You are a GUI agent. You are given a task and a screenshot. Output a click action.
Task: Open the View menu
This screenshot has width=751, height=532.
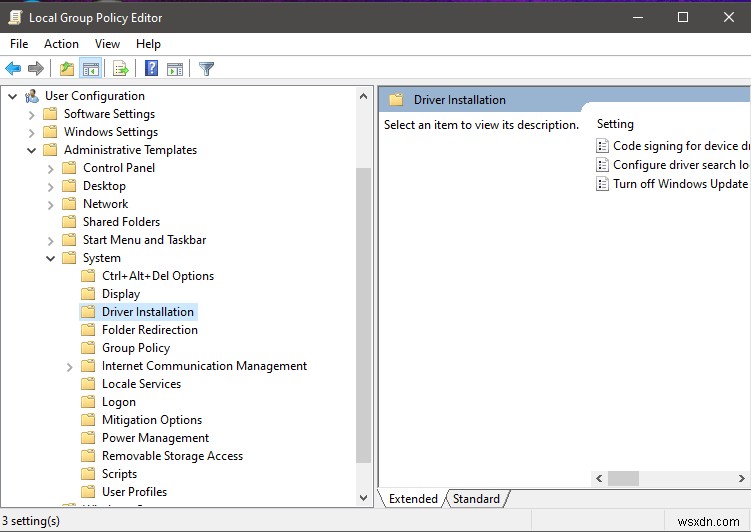(x=107, y=44)
